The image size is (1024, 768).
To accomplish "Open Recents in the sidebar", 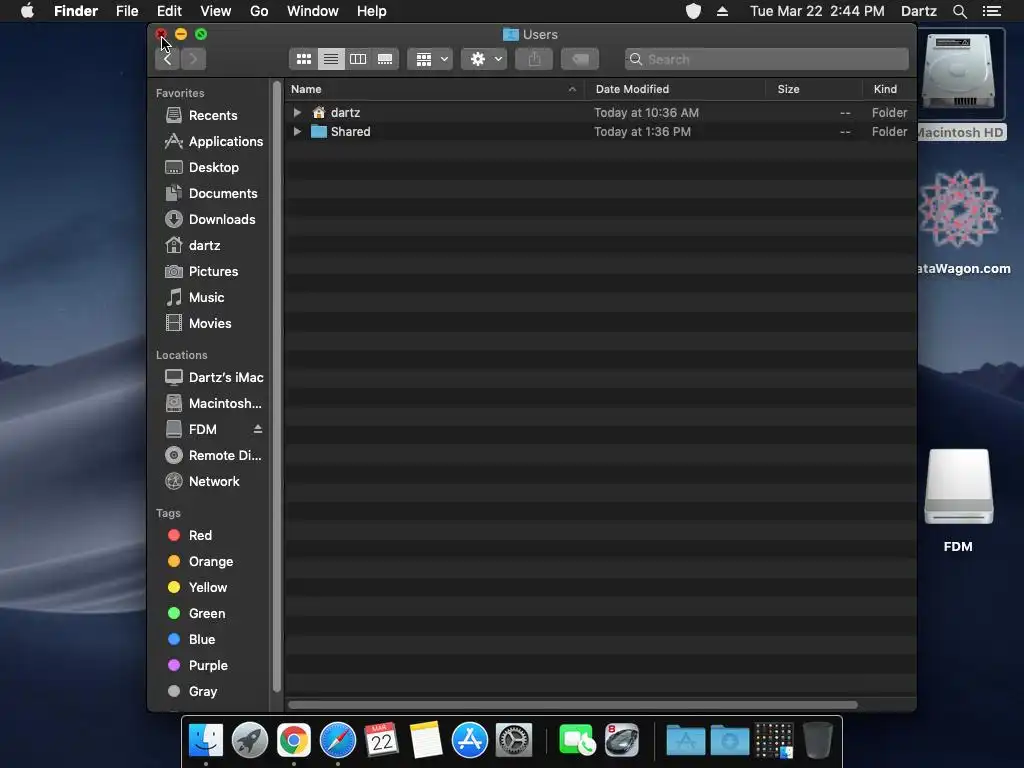I will pos(212,116).
